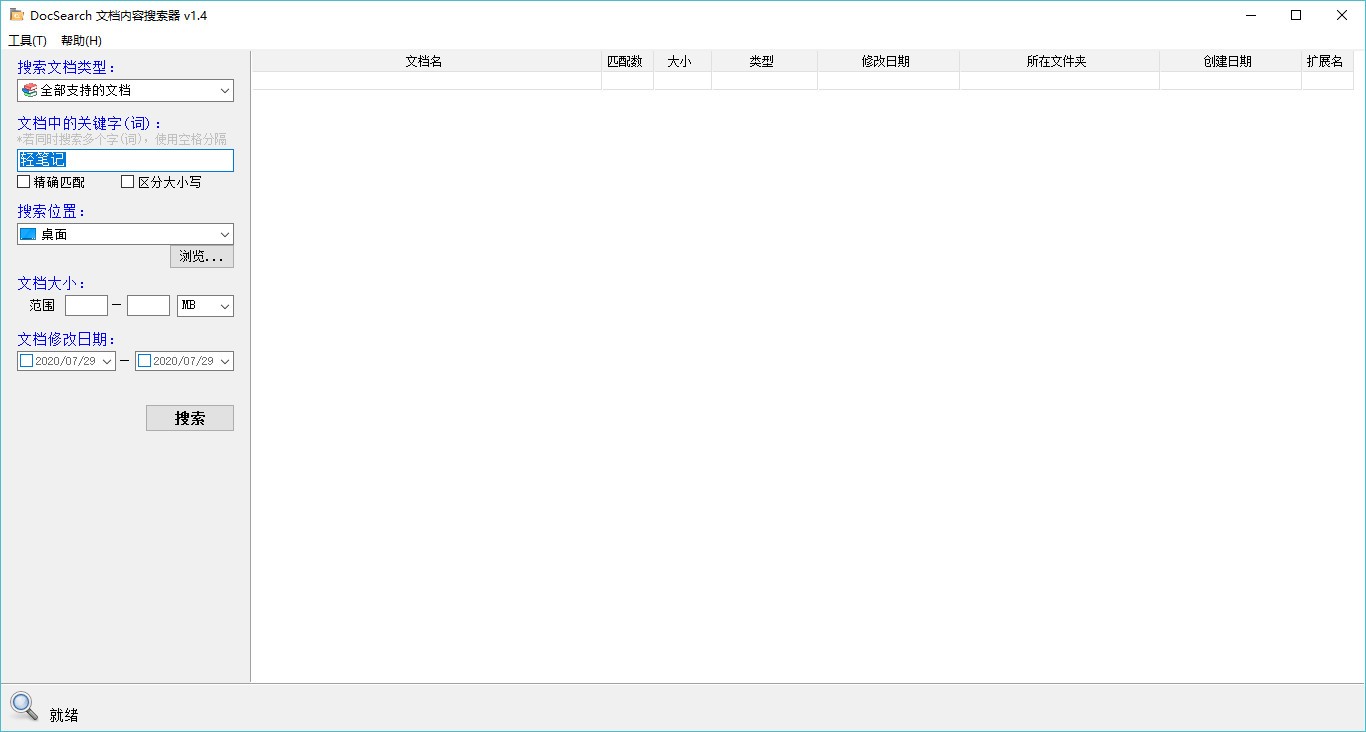The width and height of the screenshot is (1366, 732).
Task: Click the 浏览... button
Action: [x=202, y=257]
